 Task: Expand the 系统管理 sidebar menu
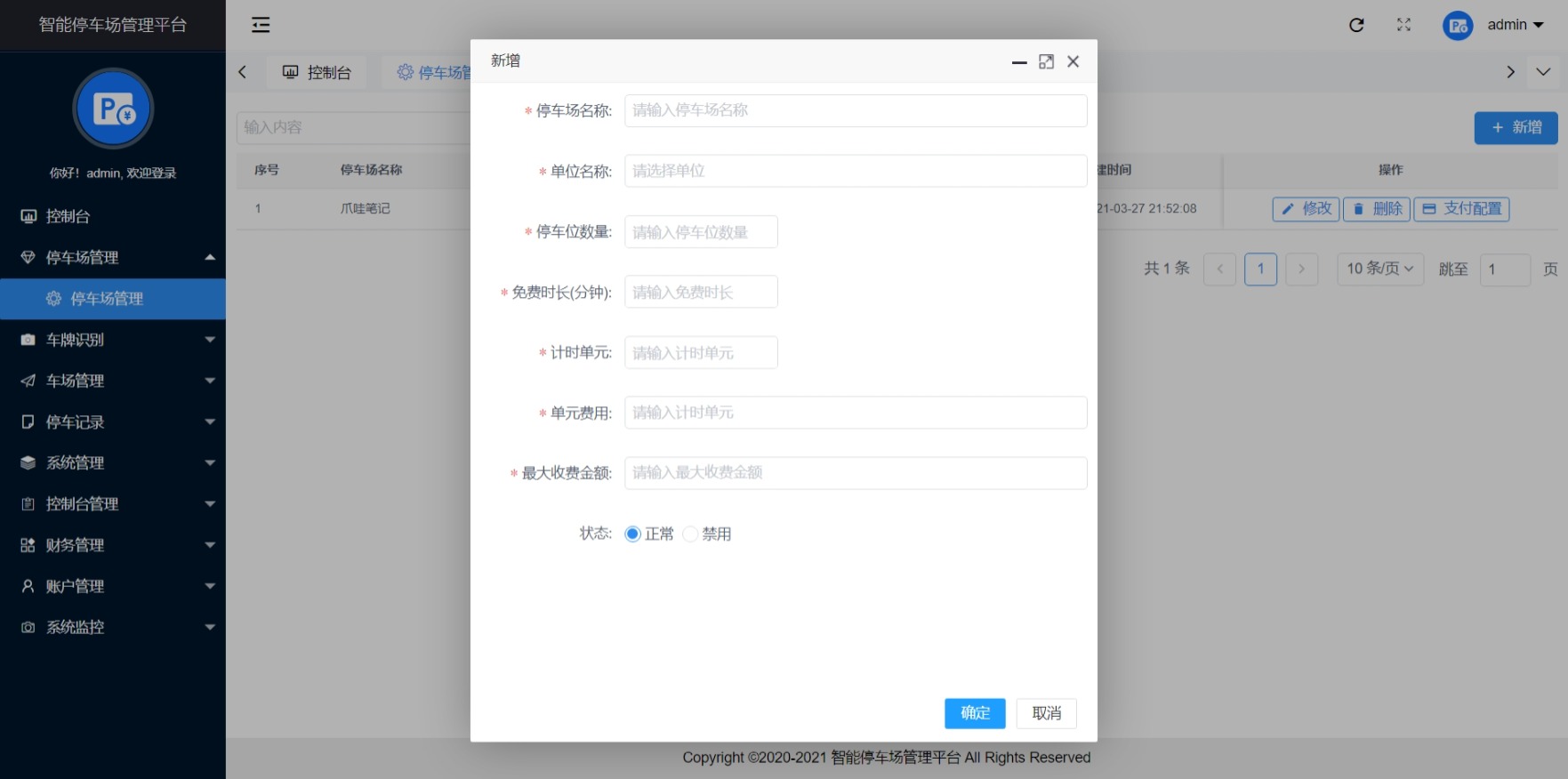click(210, 462)
